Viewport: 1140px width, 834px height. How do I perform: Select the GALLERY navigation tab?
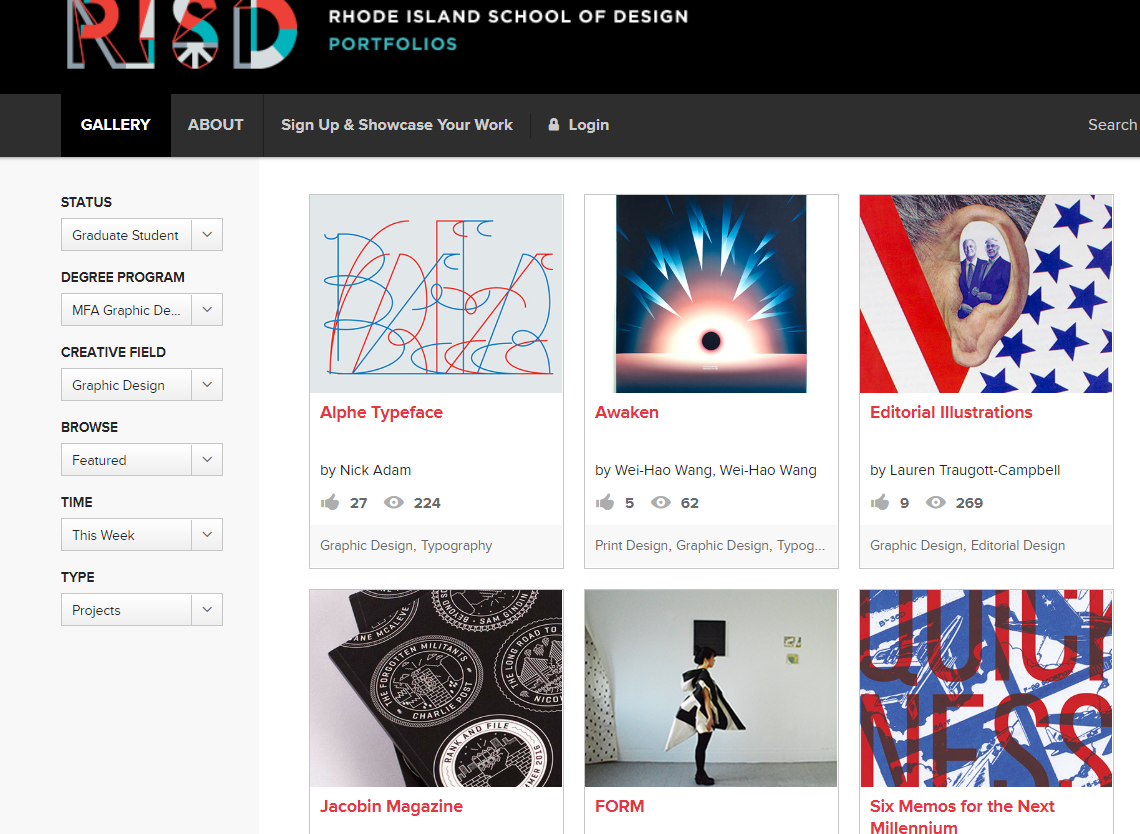[x=116, y=125]
